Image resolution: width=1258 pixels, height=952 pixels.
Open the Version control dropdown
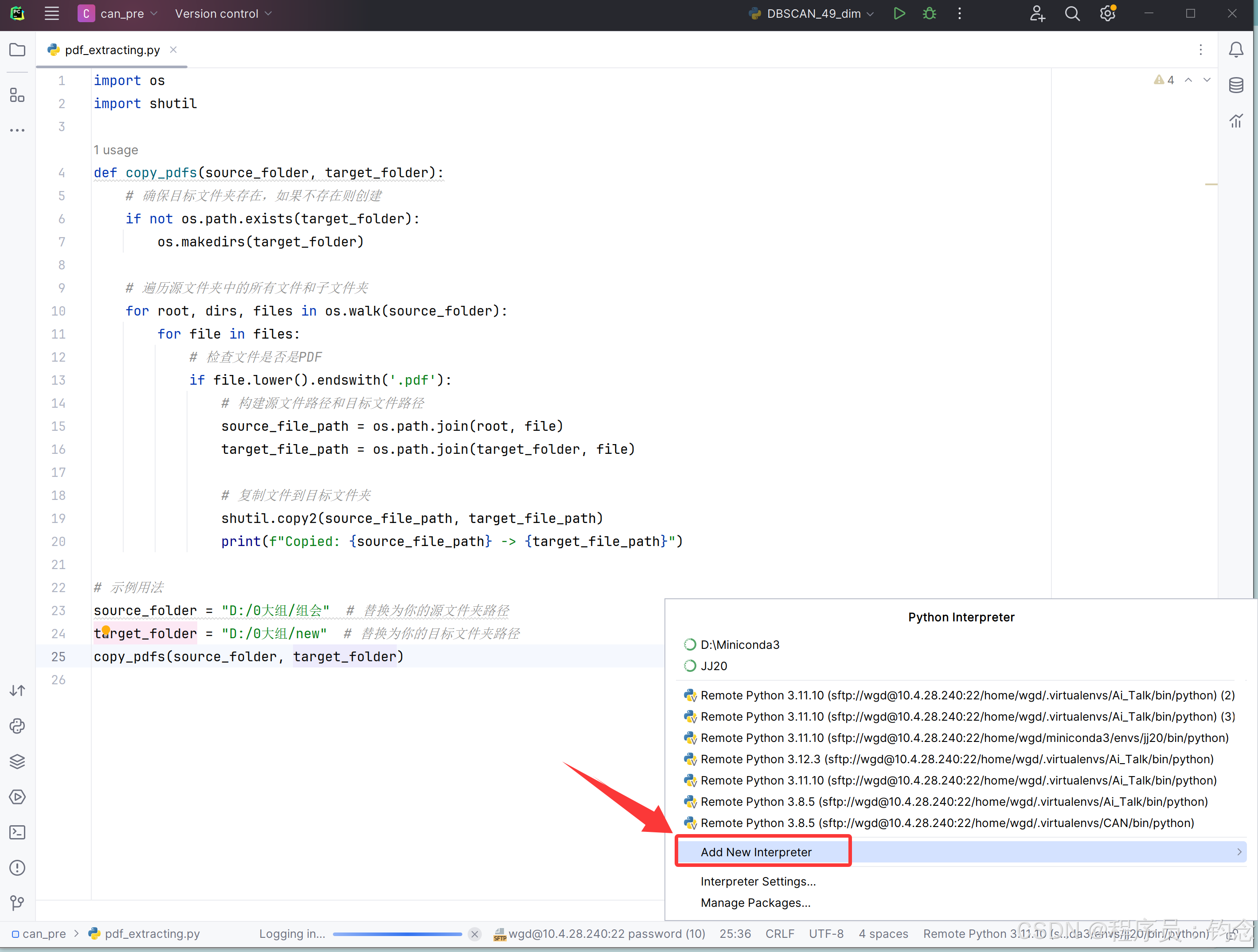[223, 13]
